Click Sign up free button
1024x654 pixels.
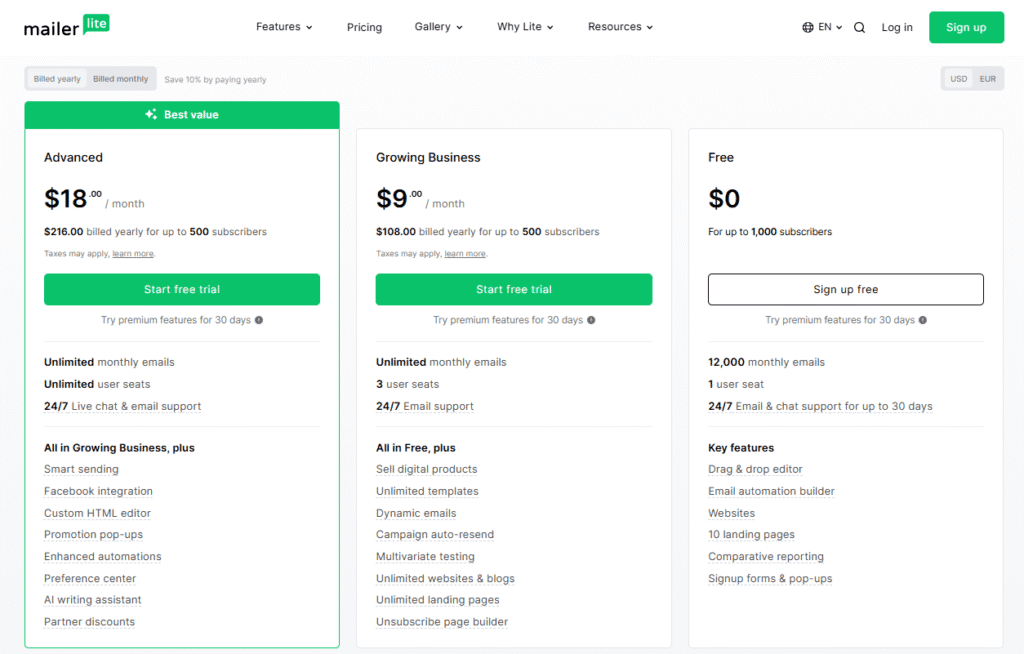coord(846,289)
